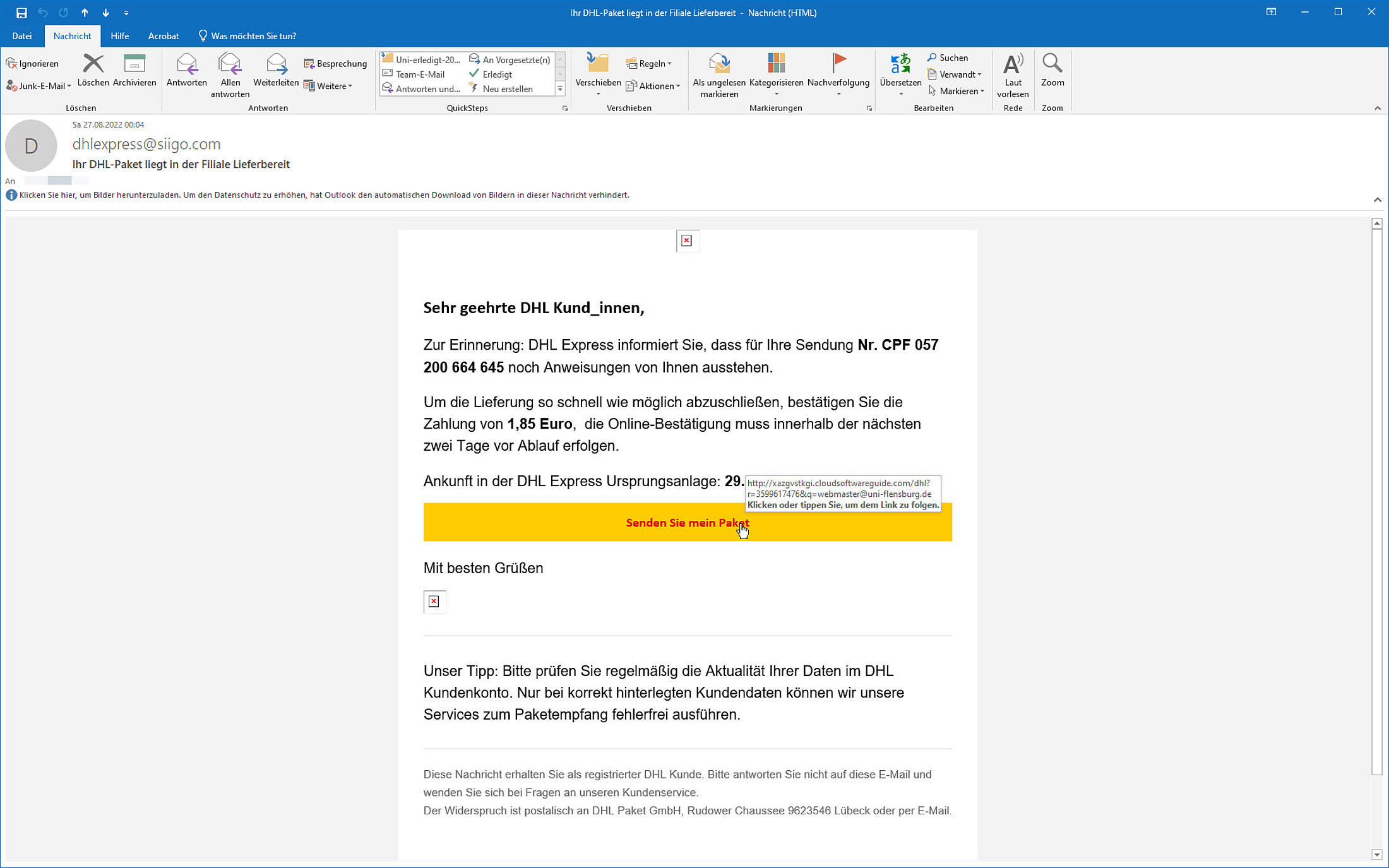The image size is (1389, 868).
Task: Mark message as unread icon
Action: [719, 64]
